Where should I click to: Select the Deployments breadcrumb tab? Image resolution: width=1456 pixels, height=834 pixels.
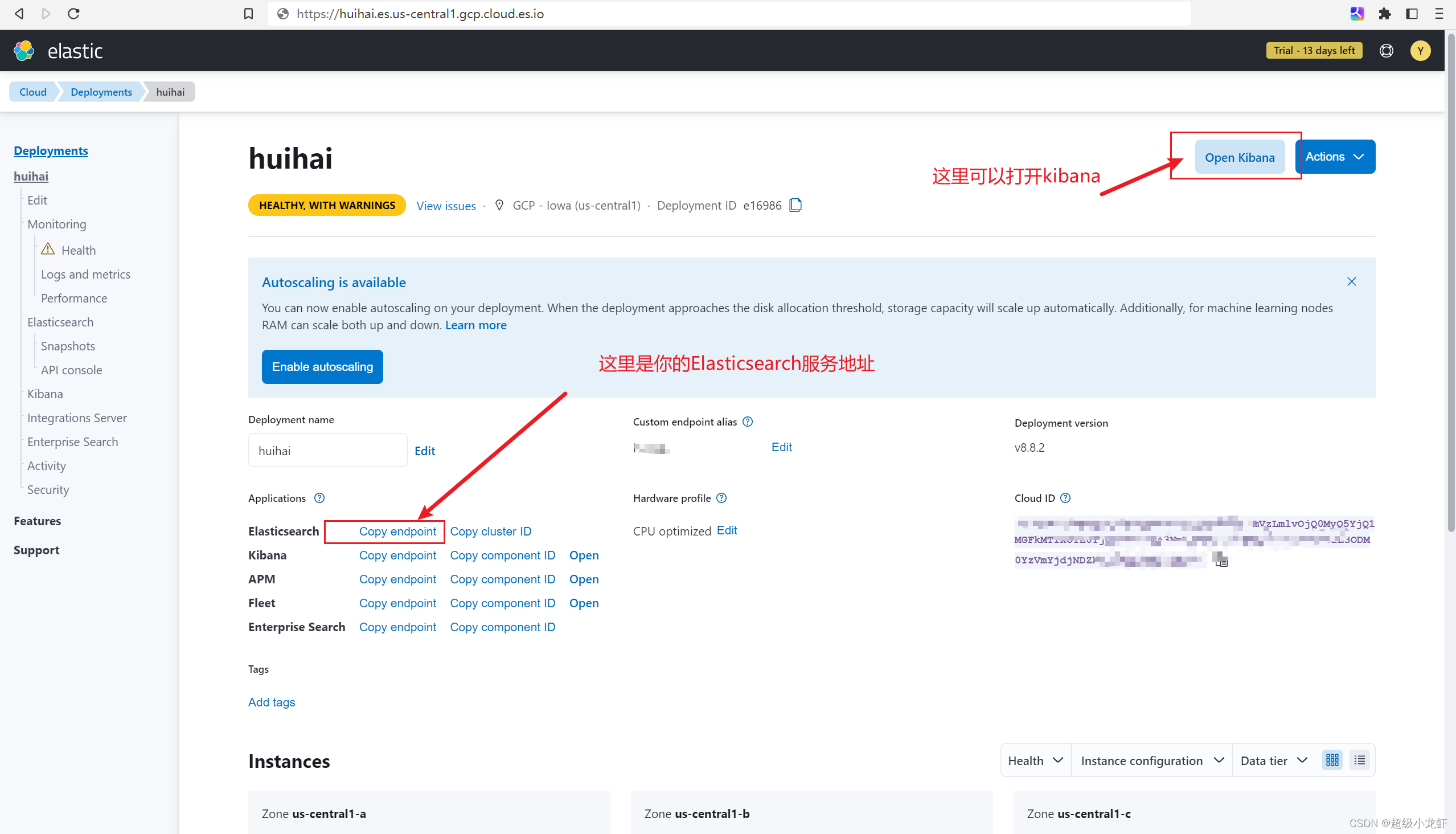101,92
